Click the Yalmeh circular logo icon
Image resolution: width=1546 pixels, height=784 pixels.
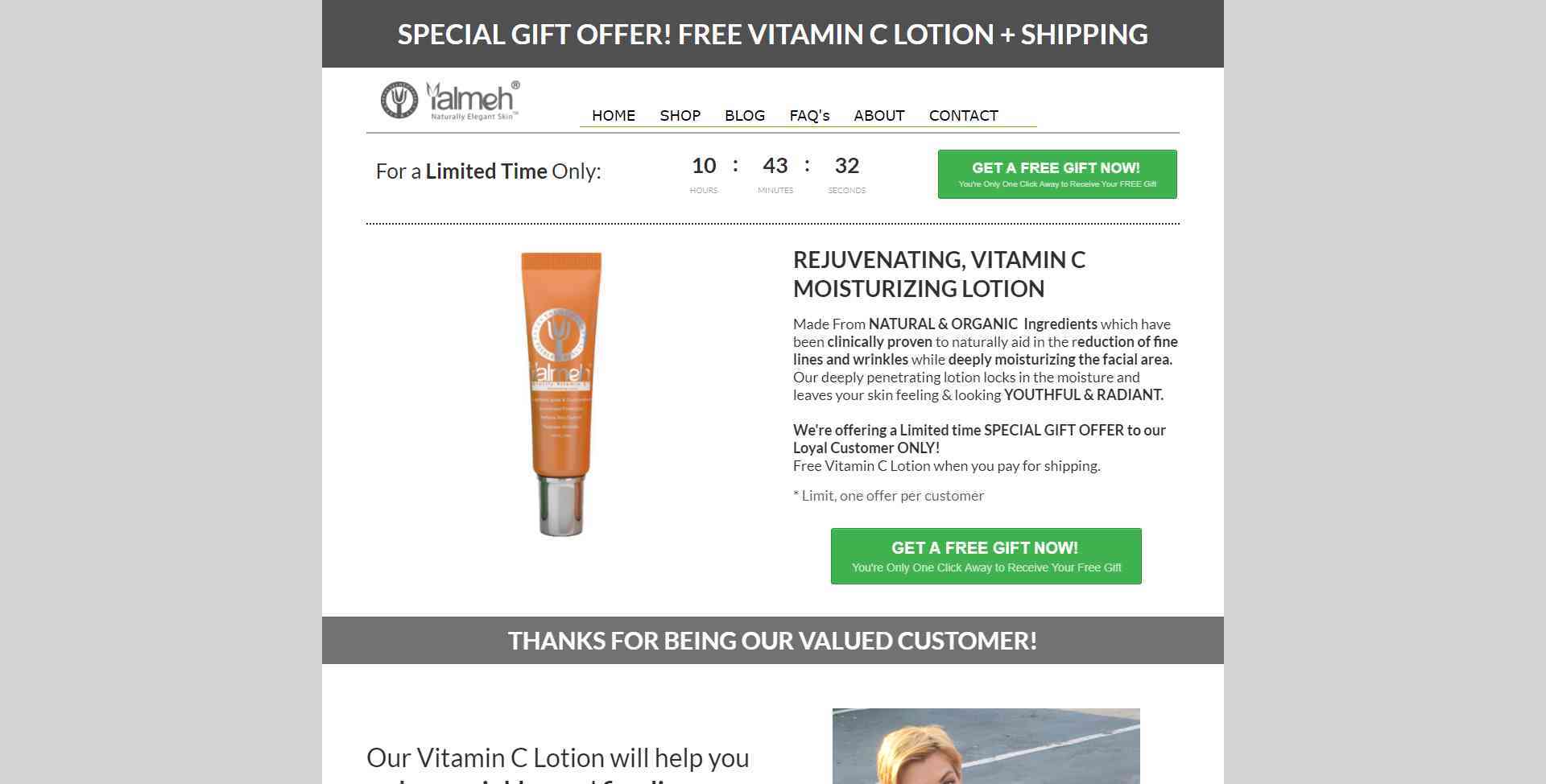coord(399,101)
